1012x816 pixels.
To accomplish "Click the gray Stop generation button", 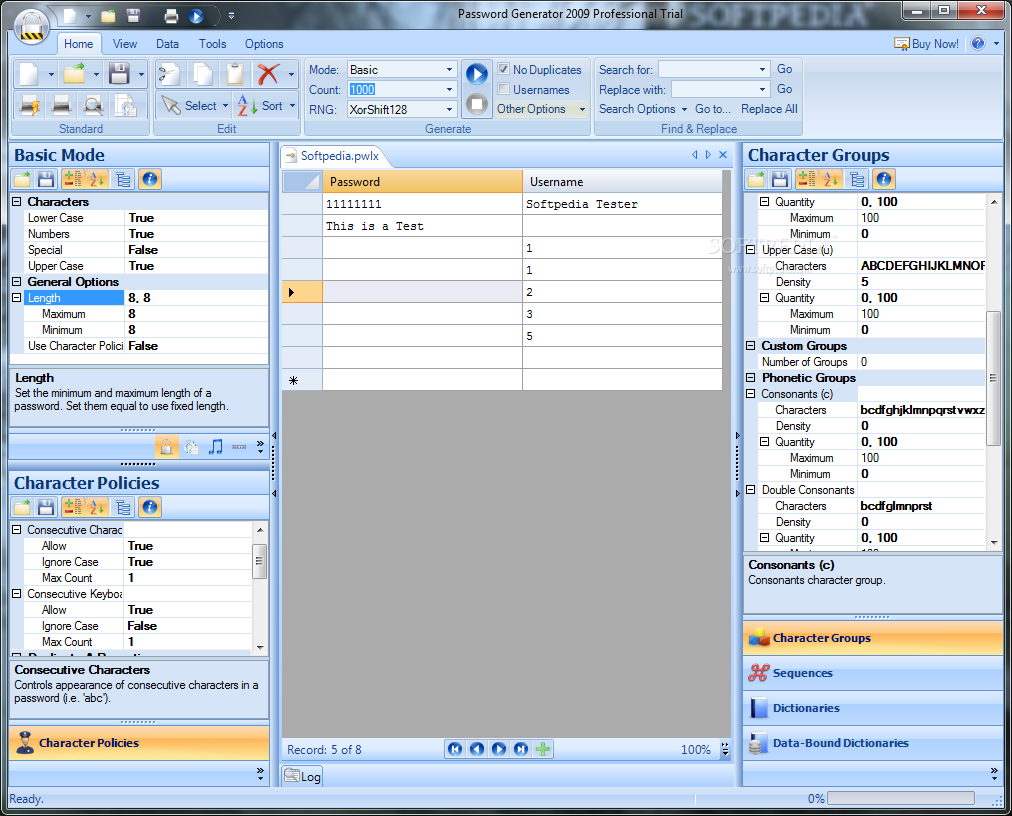I will (x=477, y=104).
